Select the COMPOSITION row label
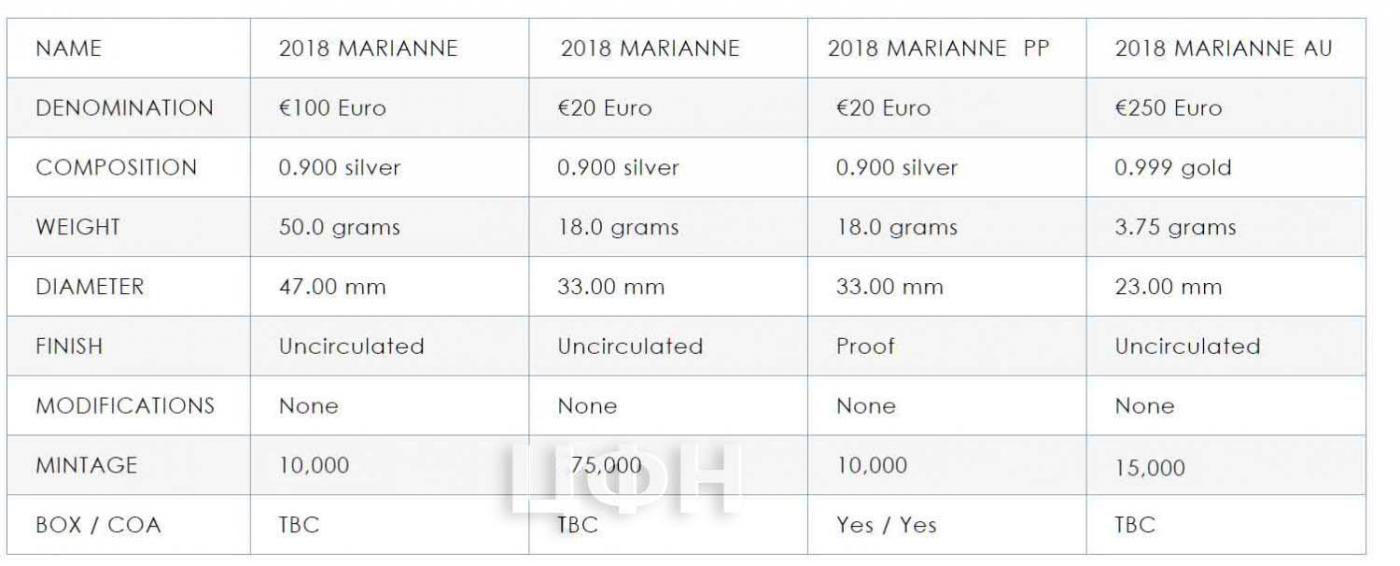The width and height of the screenshot is (1400, 566). click(x=129, y=168)
